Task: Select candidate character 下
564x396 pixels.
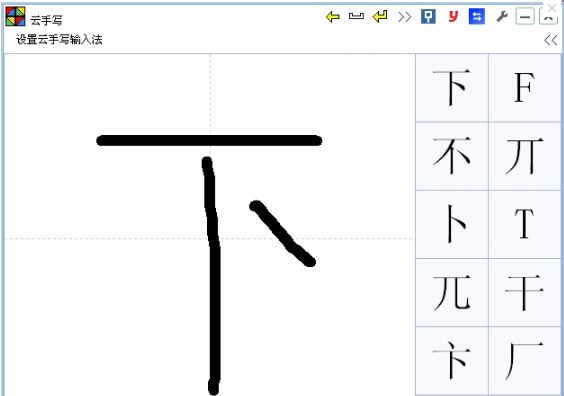Action: [x=452, y=88]
